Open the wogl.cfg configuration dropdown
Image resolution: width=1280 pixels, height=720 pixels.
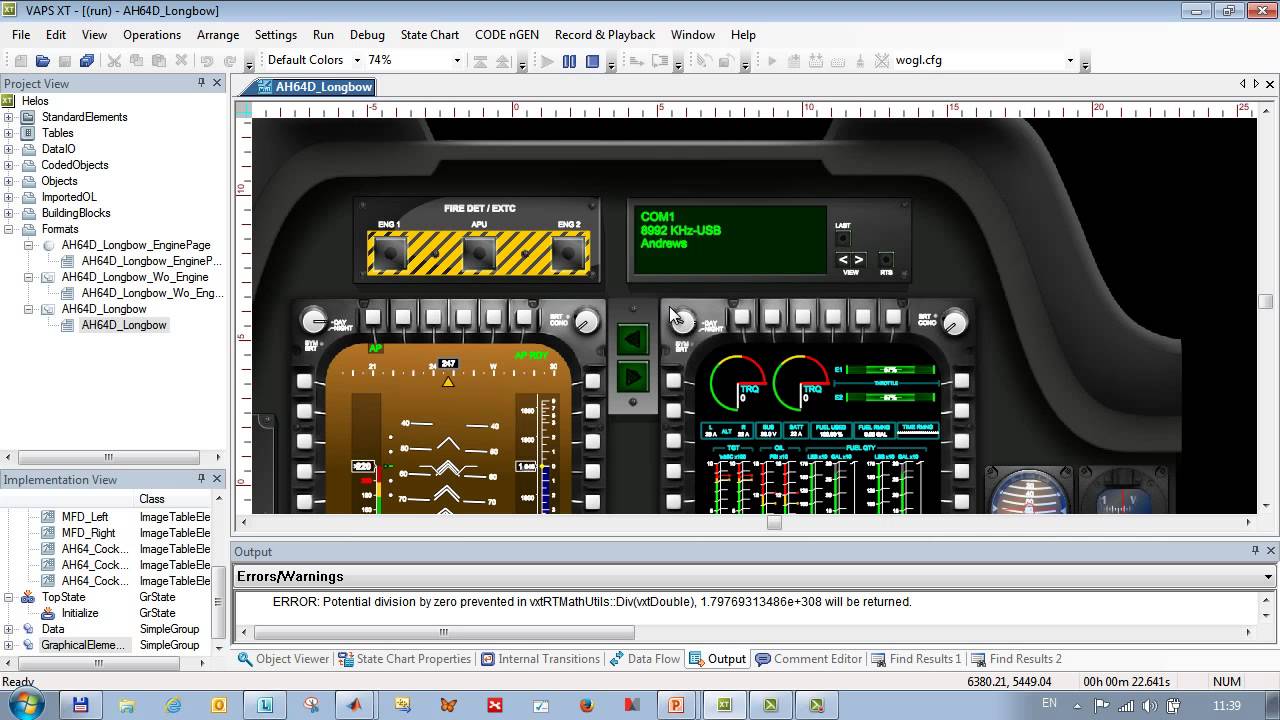(1070, 60)
